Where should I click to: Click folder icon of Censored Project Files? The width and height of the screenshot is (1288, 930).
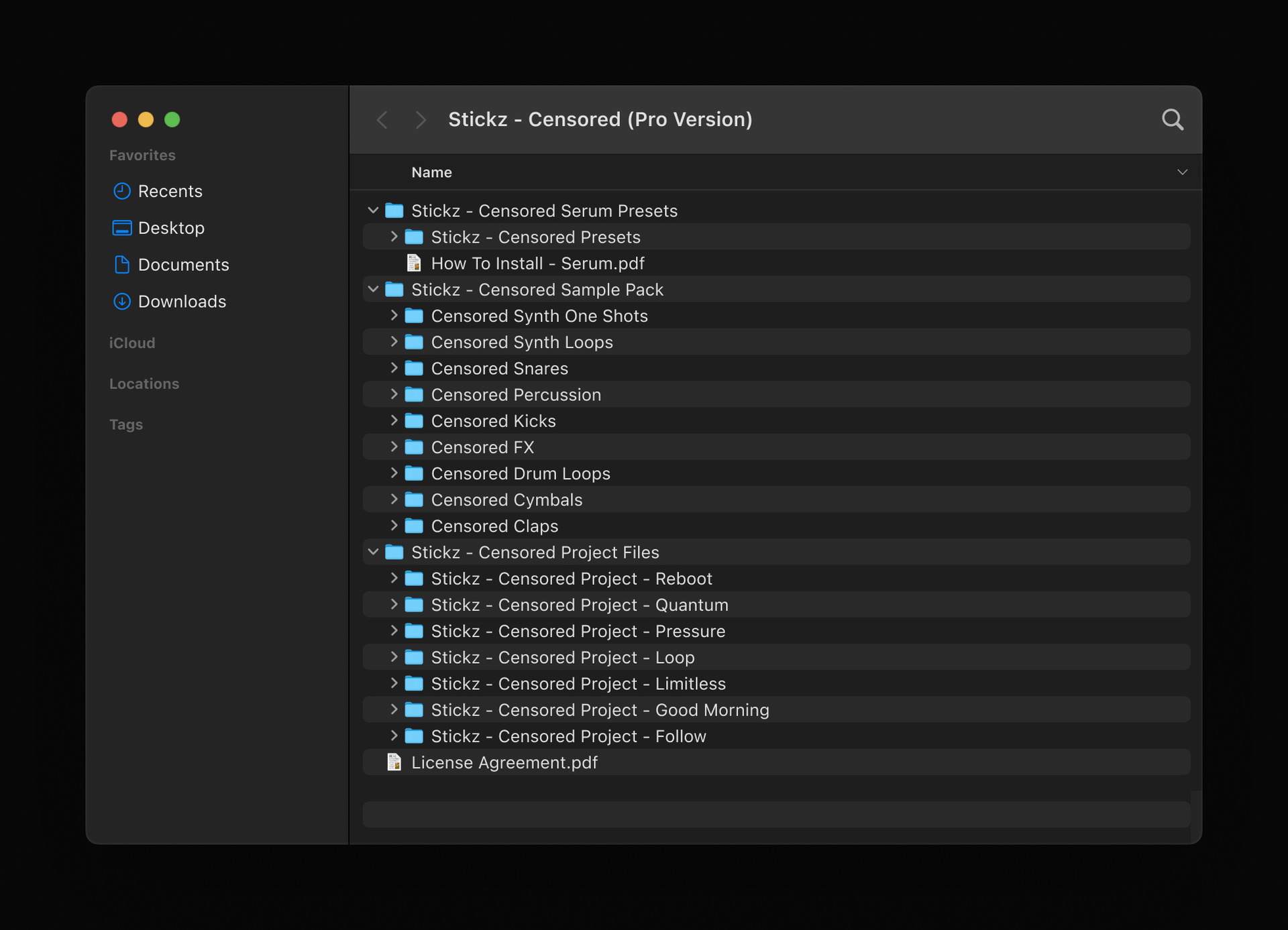(x=394, y=552)
